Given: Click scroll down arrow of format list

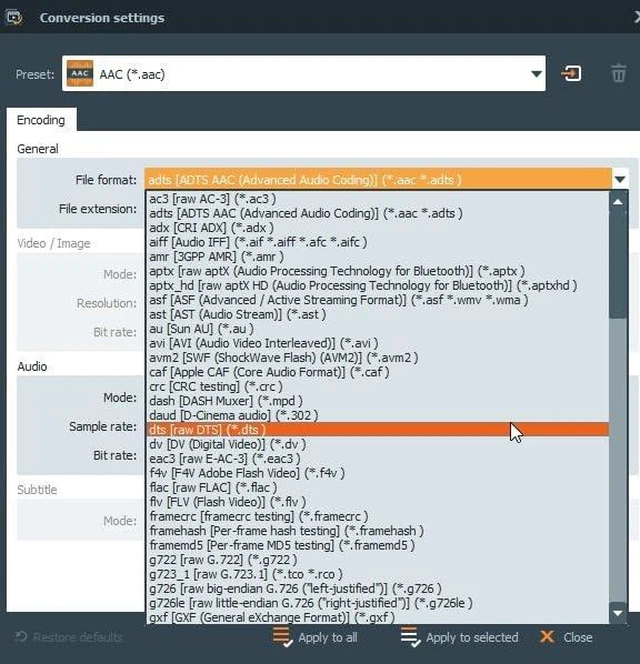Looking at the screenshot, I should 618,613.
